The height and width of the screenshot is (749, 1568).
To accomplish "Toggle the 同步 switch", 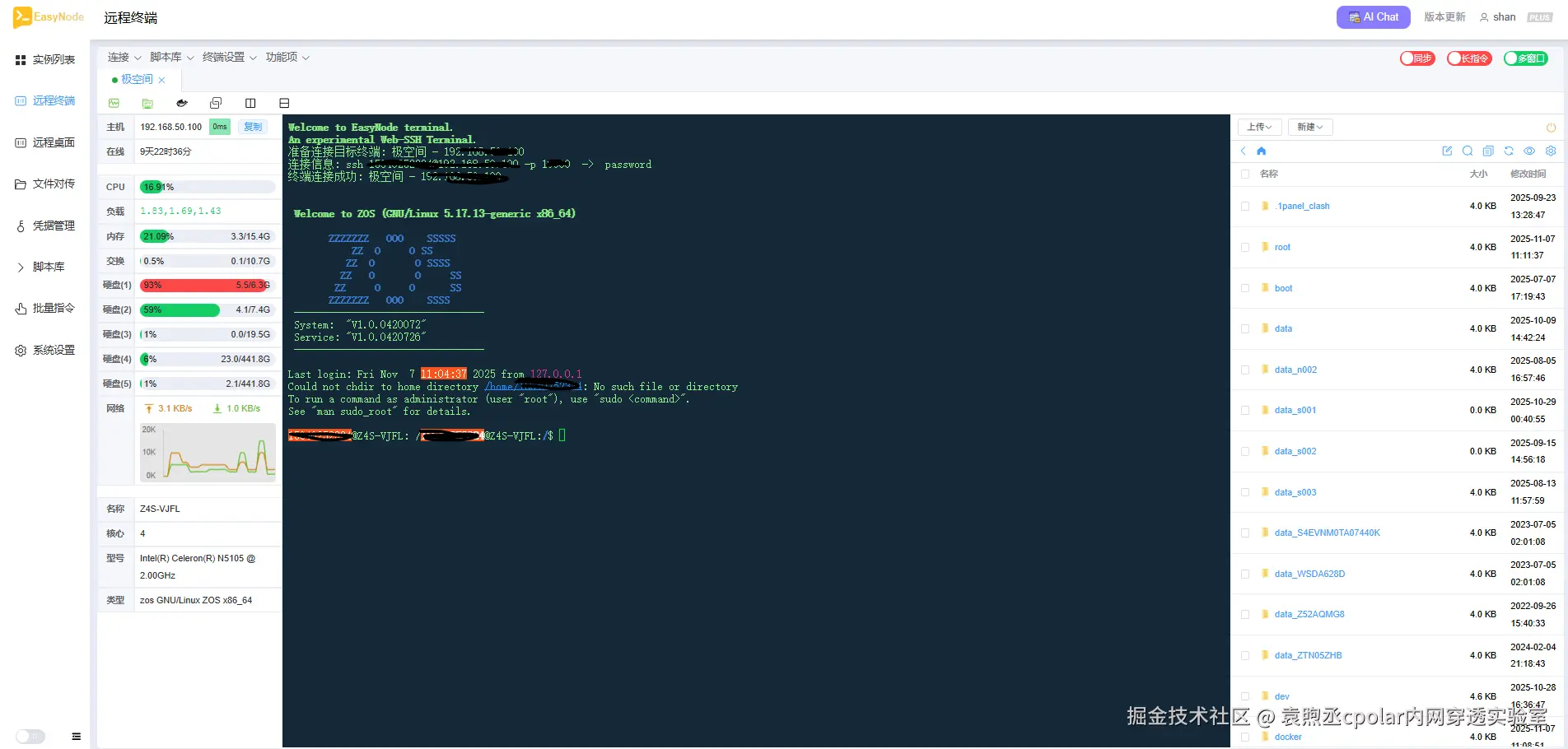I will coord(1418,58).
